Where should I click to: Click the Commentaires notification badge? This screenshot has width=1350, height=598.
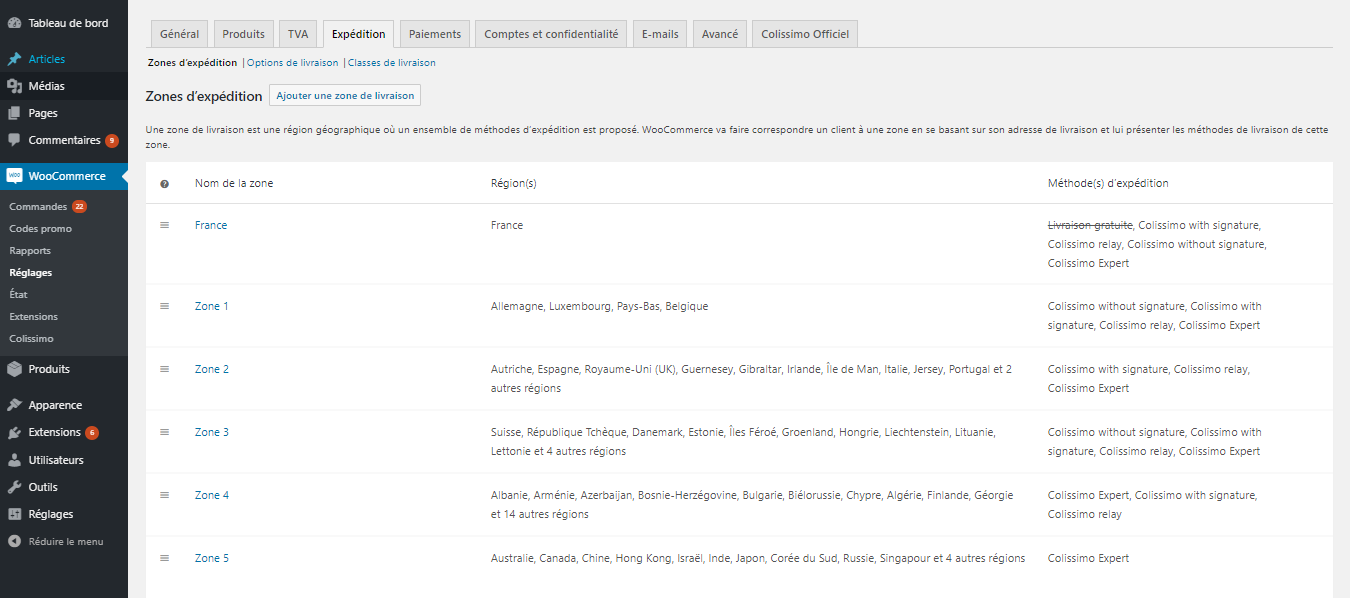click(112, 141)
